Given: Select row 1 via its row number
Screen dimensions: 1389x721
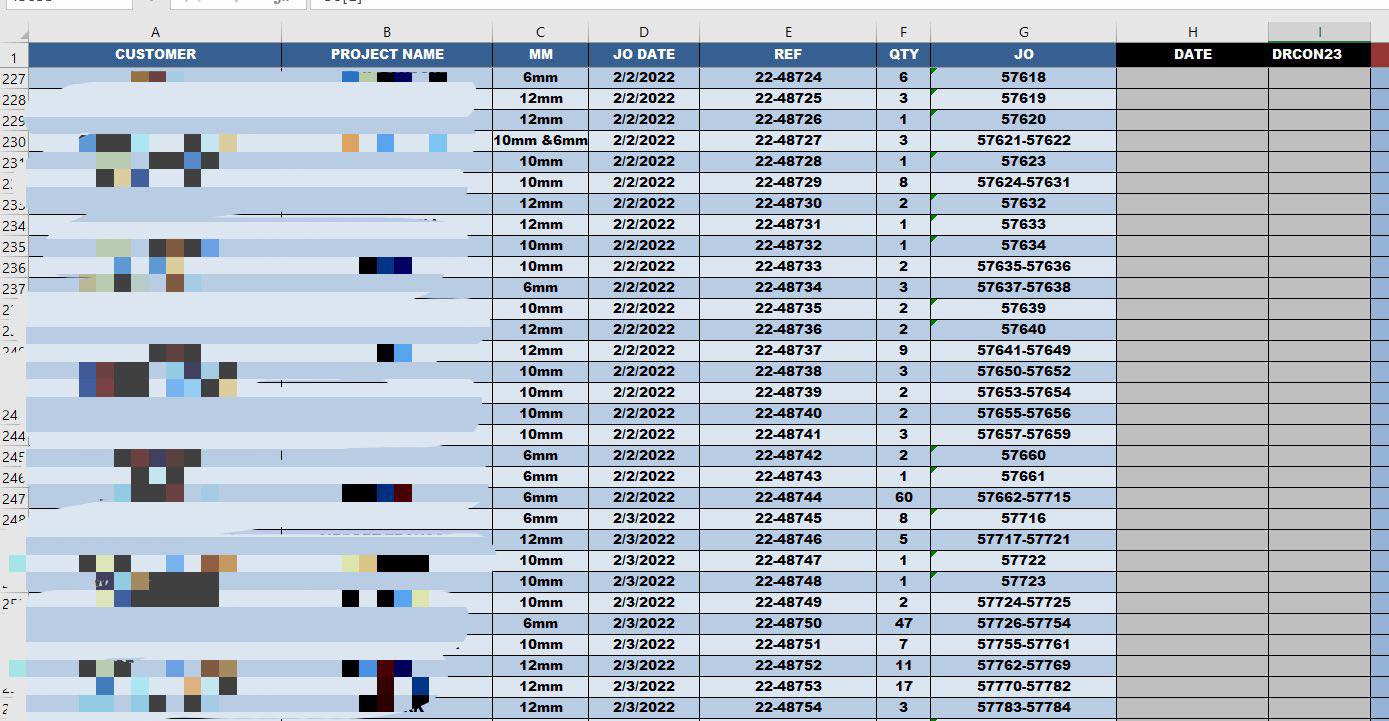Looking at the screenshot, I should click(14, 58).
